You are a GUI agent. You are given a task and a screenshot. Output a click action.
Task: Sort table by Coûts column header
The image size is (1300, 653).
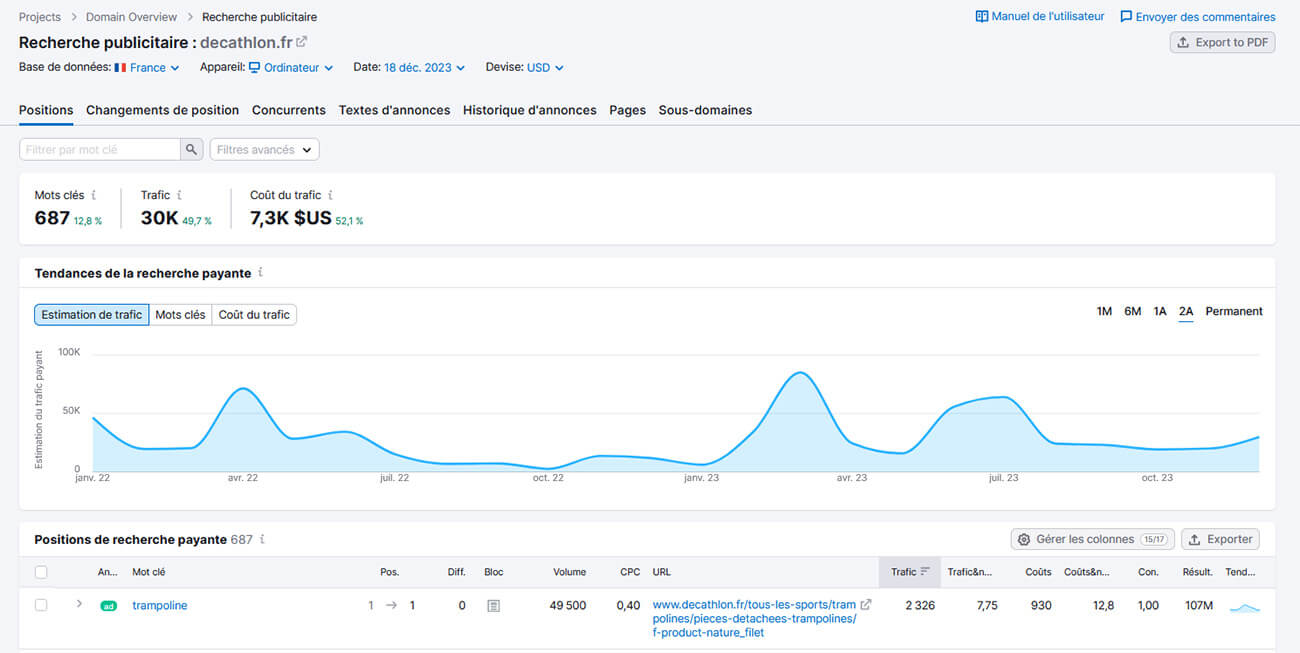pos(1038,572)
